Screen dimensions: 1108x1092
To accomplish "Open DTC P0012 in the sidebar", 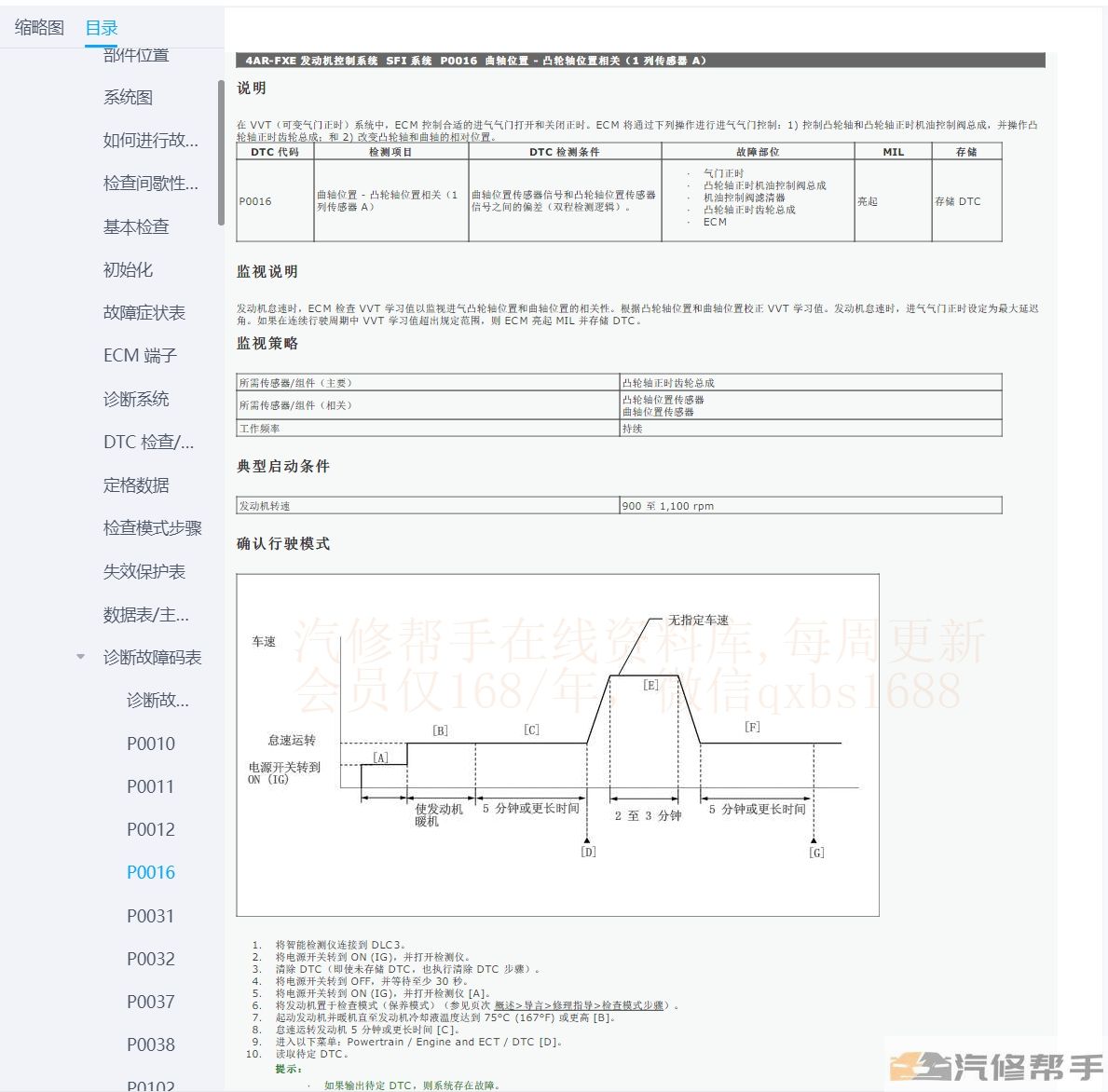I will pos(151,830).
